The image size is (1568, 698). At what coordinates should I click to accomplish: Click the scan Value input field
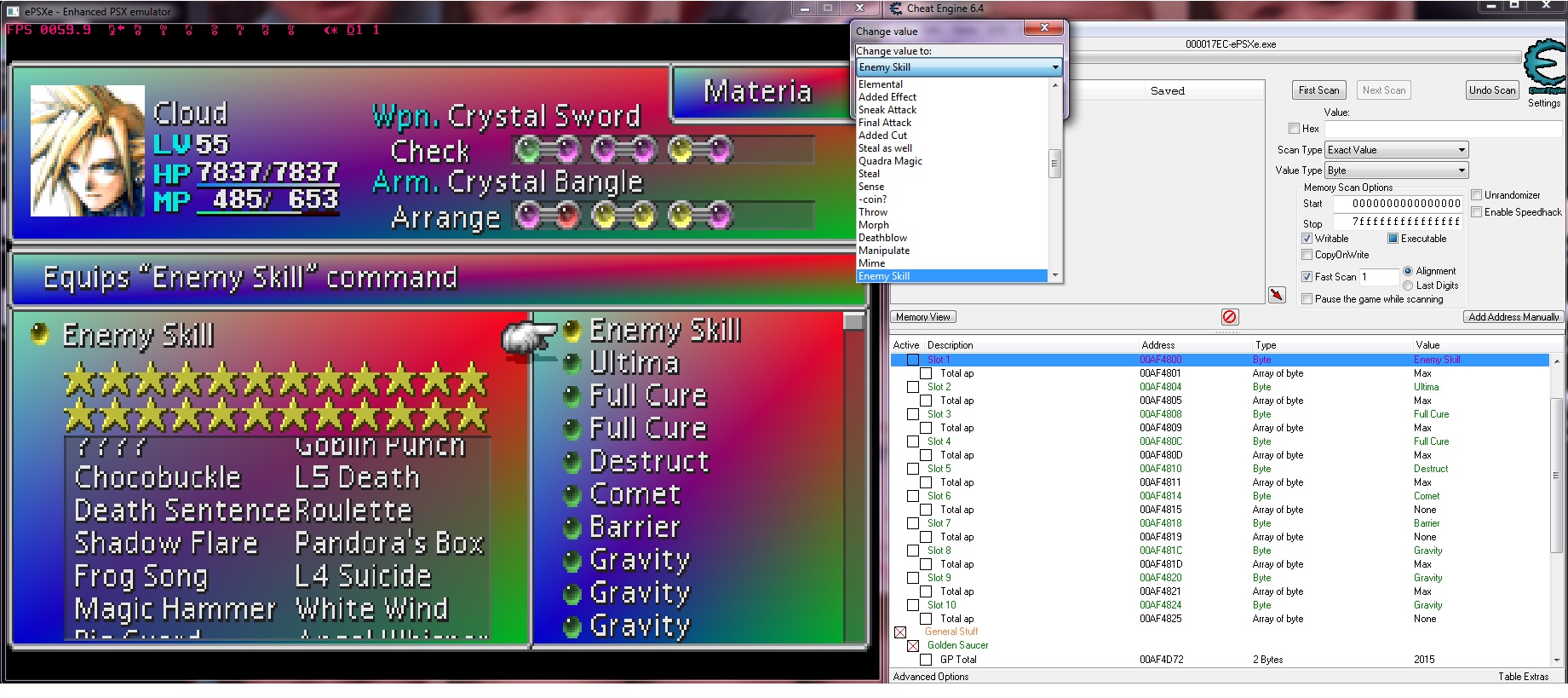(x=1444, y=129)
